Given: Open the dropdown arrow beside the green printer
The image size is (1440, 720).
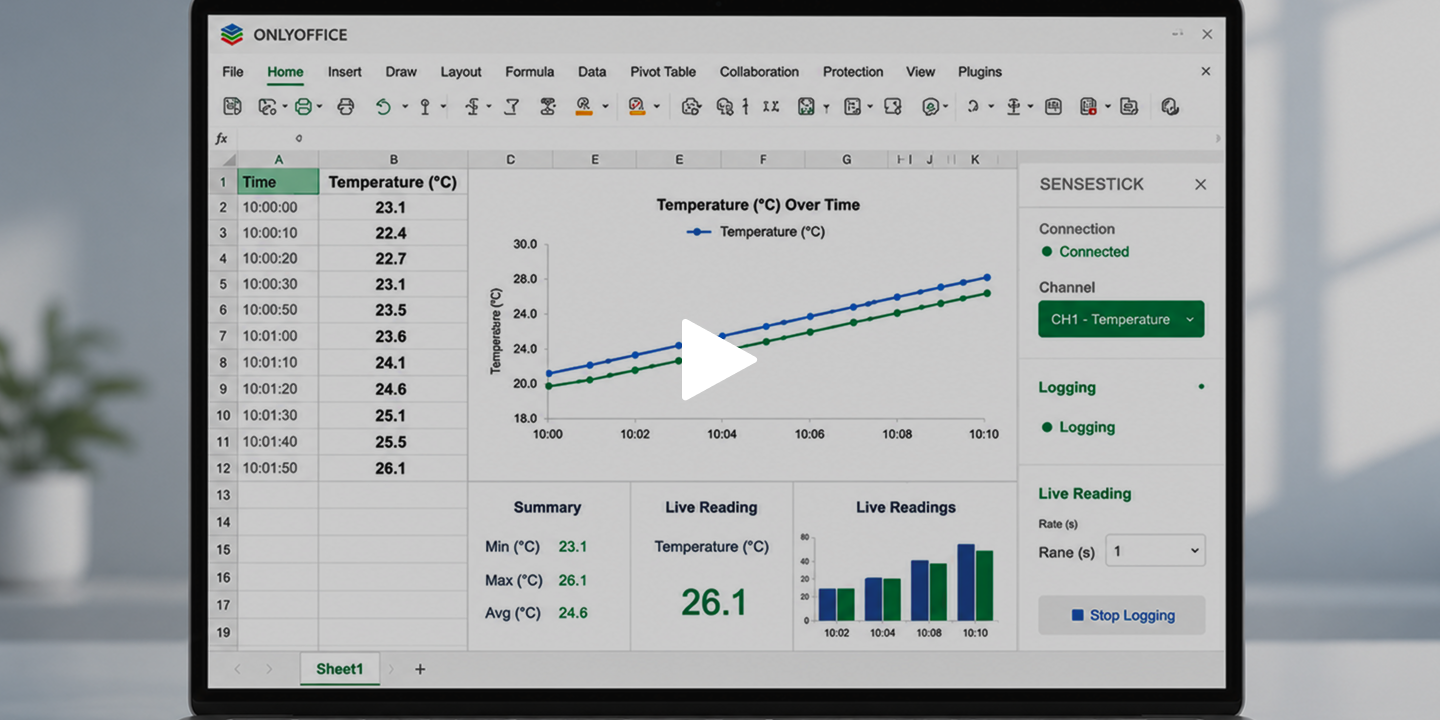Looking at the screenshot, I should point(320,106).
